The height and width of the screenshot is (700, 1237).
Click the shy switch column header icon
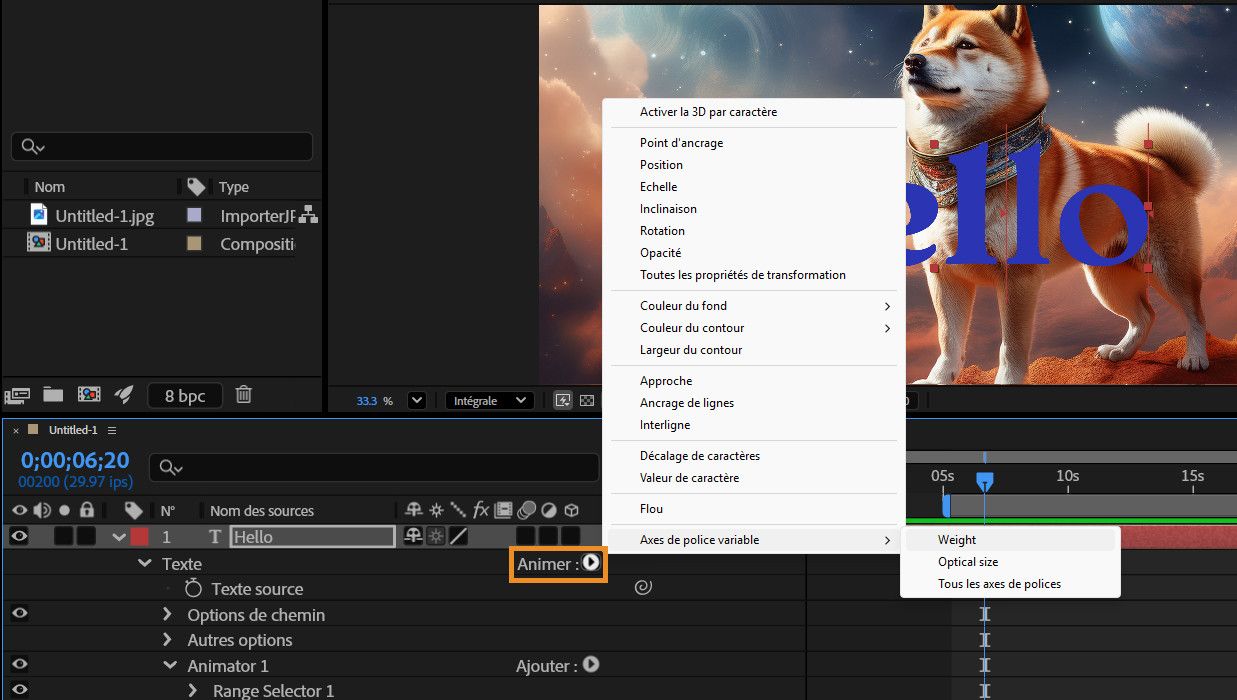pyautogui.click(x=414, y=509)
